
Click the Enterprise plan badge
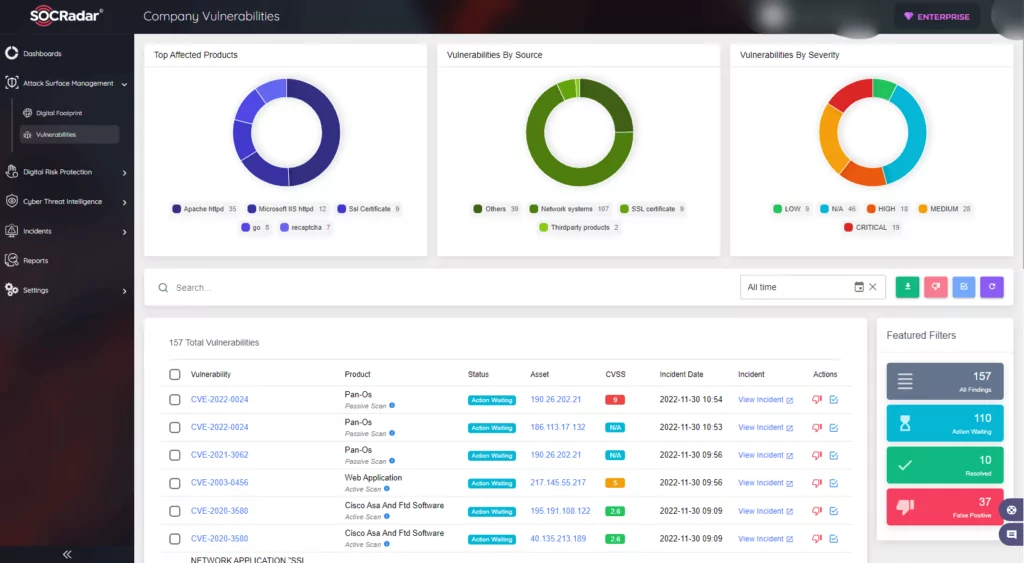(x=936, y=16)
